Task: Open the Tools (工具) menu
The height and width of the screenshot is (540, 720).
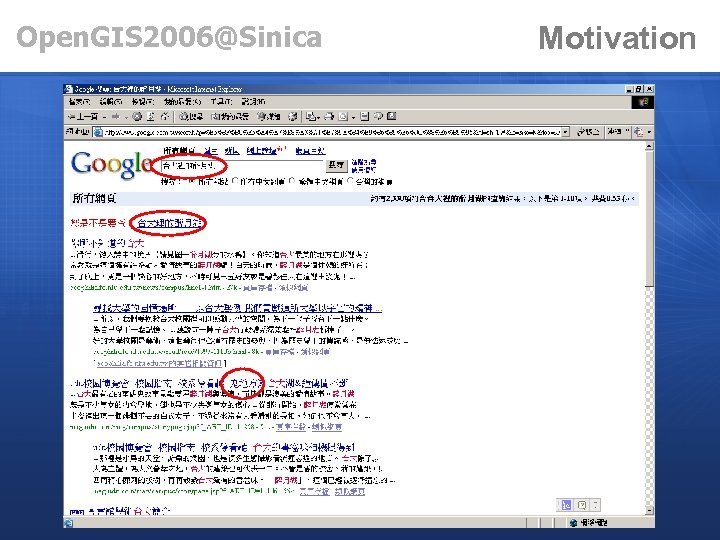Action: coord(222,102)
